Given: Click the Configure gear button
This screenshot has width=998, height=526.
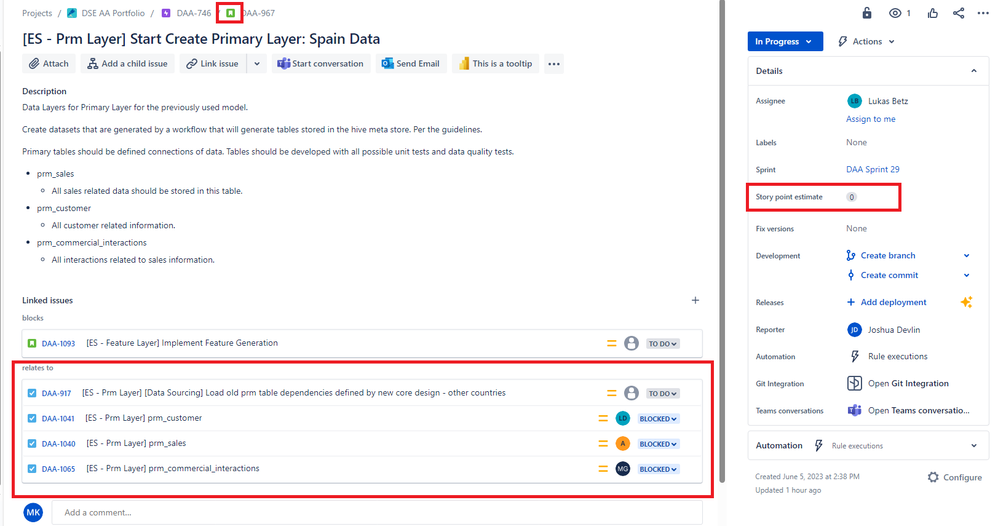Looking at the screenshot, I should tap(955, 477).
